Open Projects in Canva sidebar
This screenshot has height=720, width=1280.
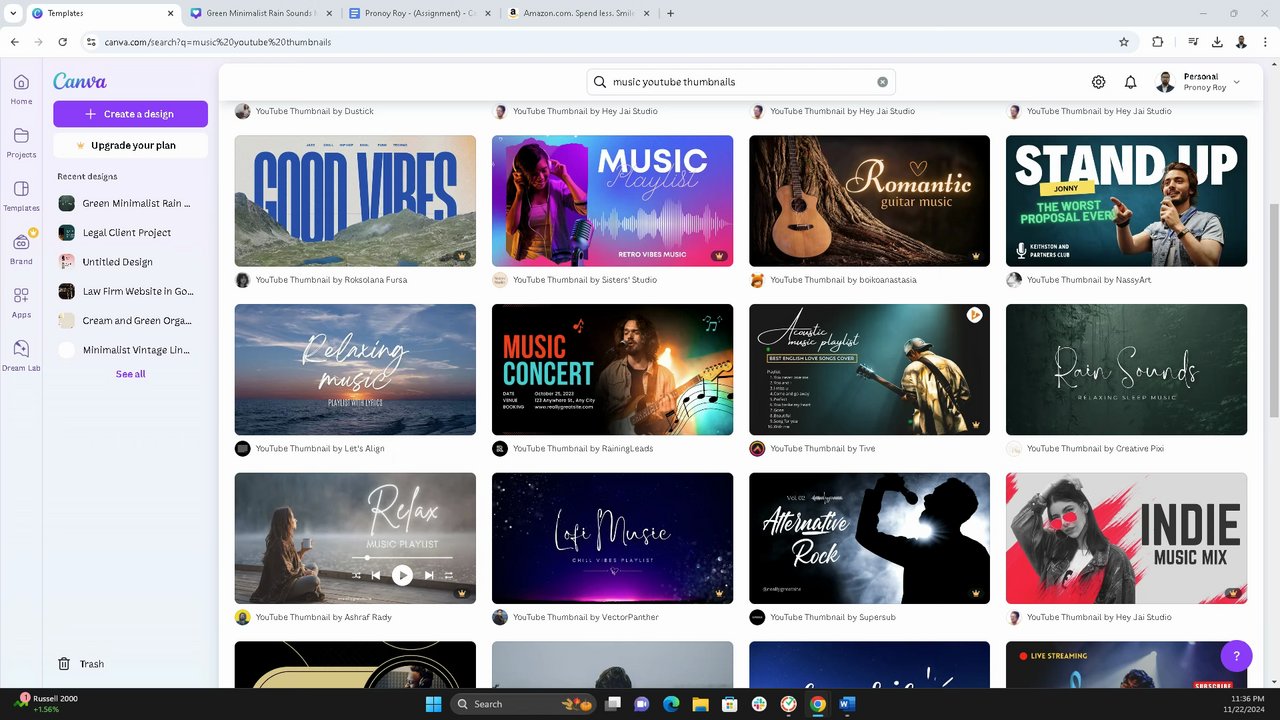point(21,142)
